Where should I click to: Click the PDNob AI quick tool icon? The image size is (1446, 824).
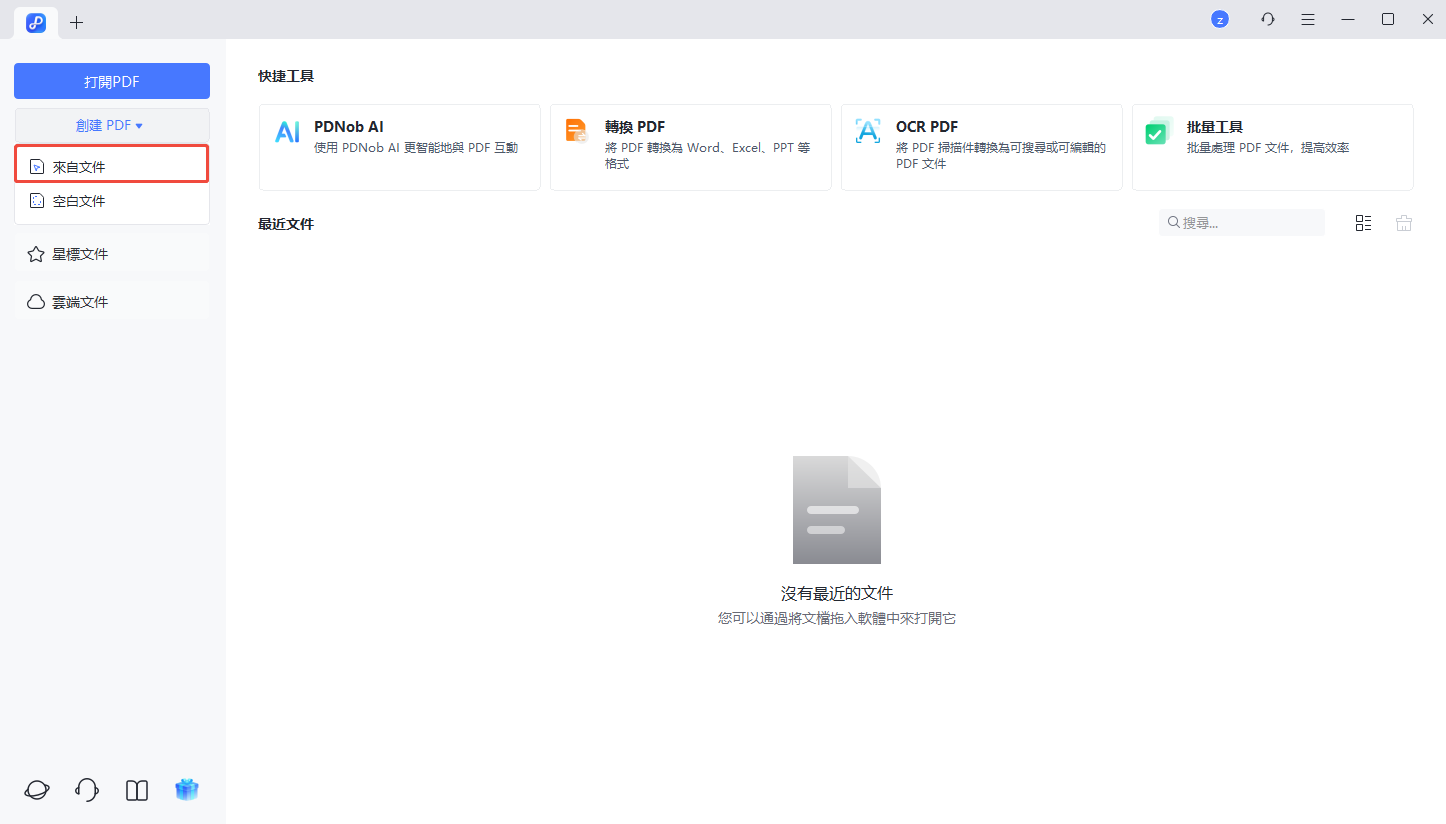(x=287, y=132)
